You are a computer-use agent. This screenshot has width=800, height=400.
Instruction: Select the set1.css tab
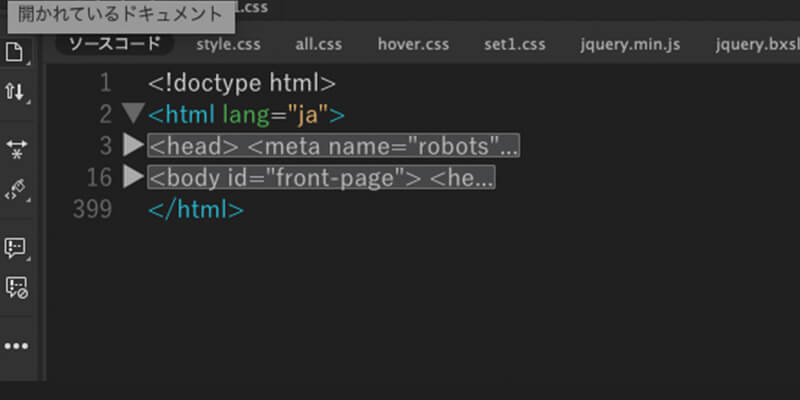click(x=514, y=44)
